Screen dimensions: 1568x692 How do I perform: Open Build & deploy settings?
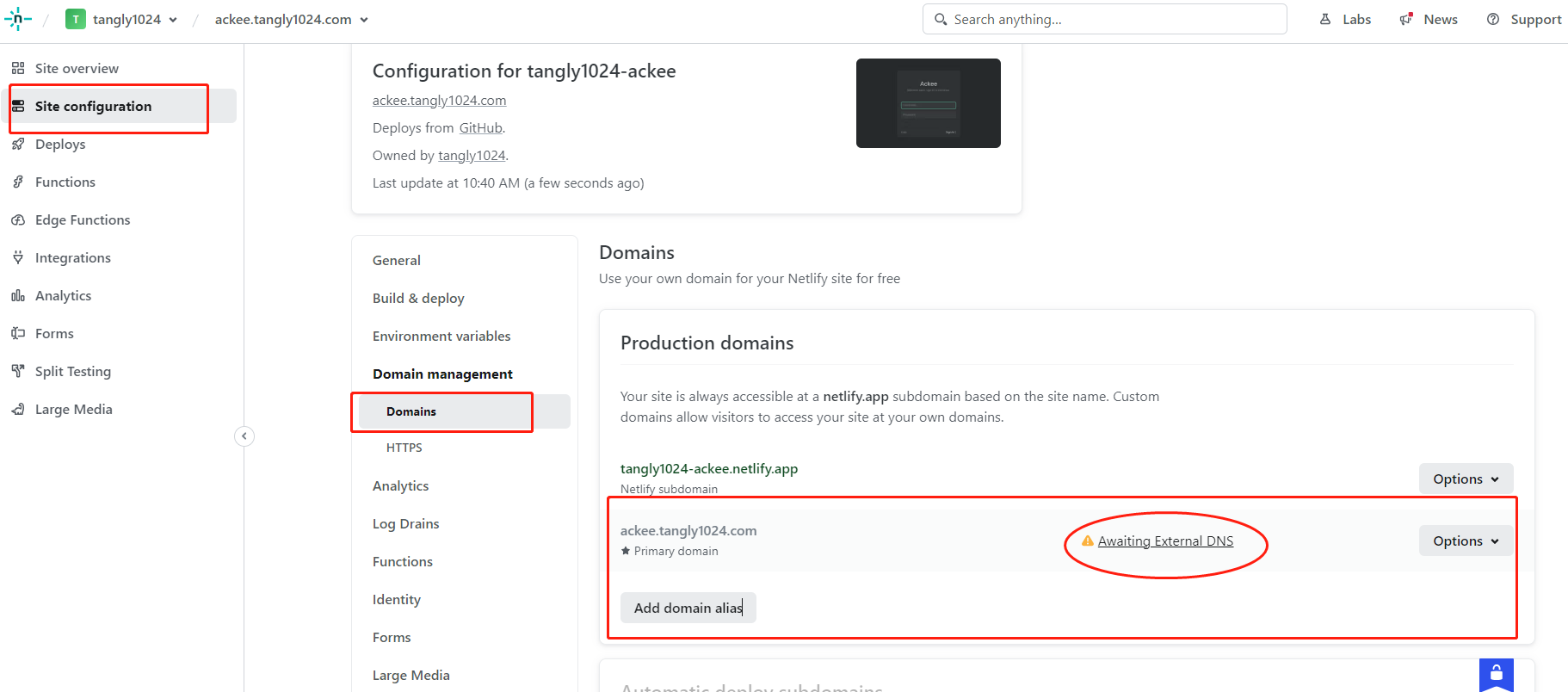(418, 298)
